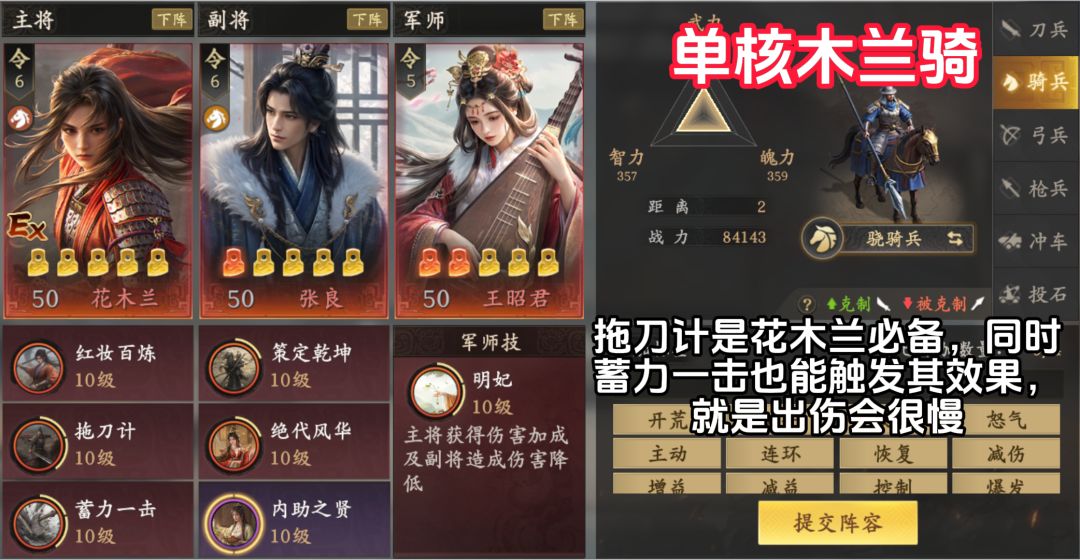This screenshot has height=560, width=1080.
Task: Switch to the 弓兵 archer tab
Action: [x=1035, y=135]
